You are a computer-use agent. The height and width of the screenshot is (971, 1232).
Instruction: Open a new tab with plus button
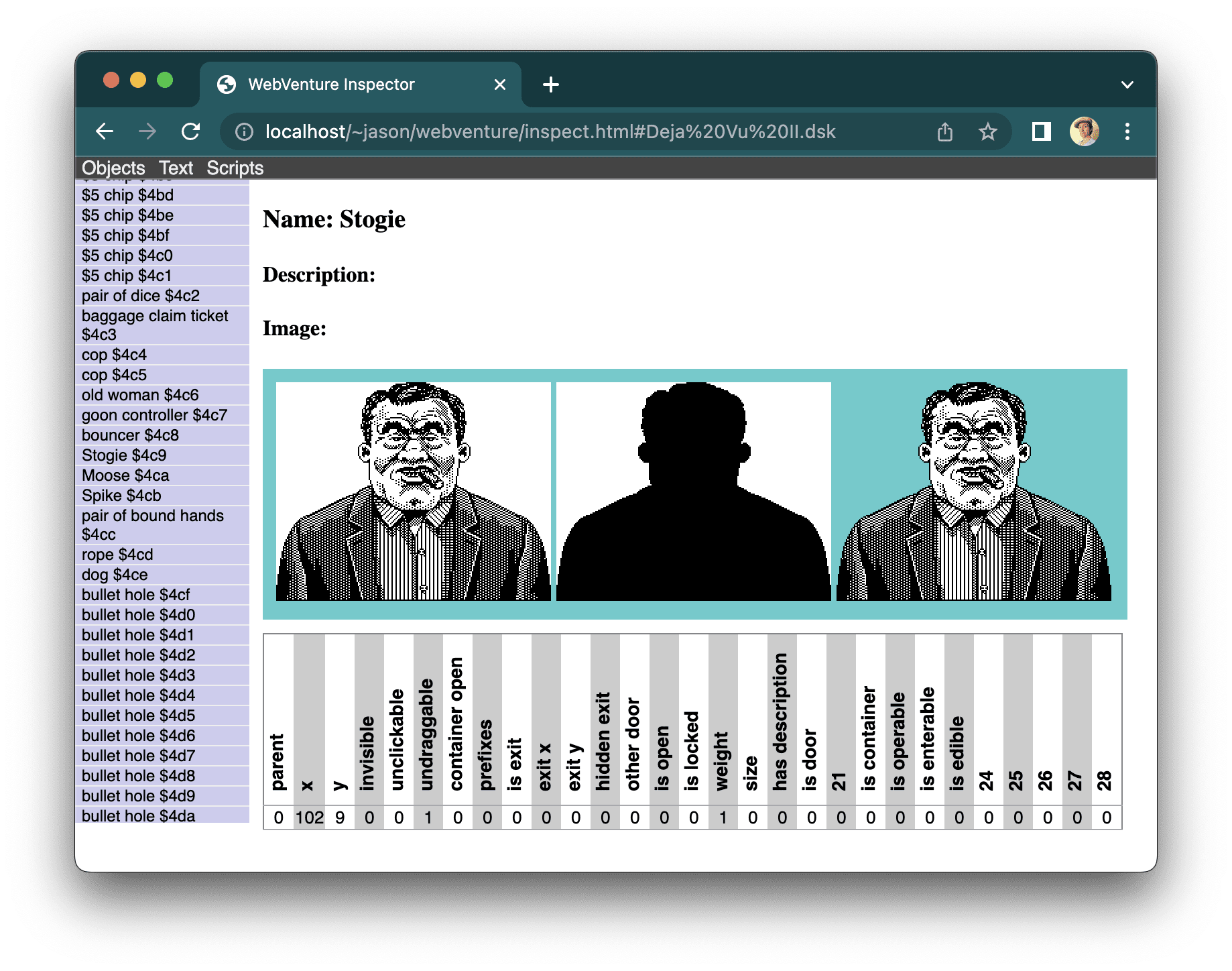point(551,84)
